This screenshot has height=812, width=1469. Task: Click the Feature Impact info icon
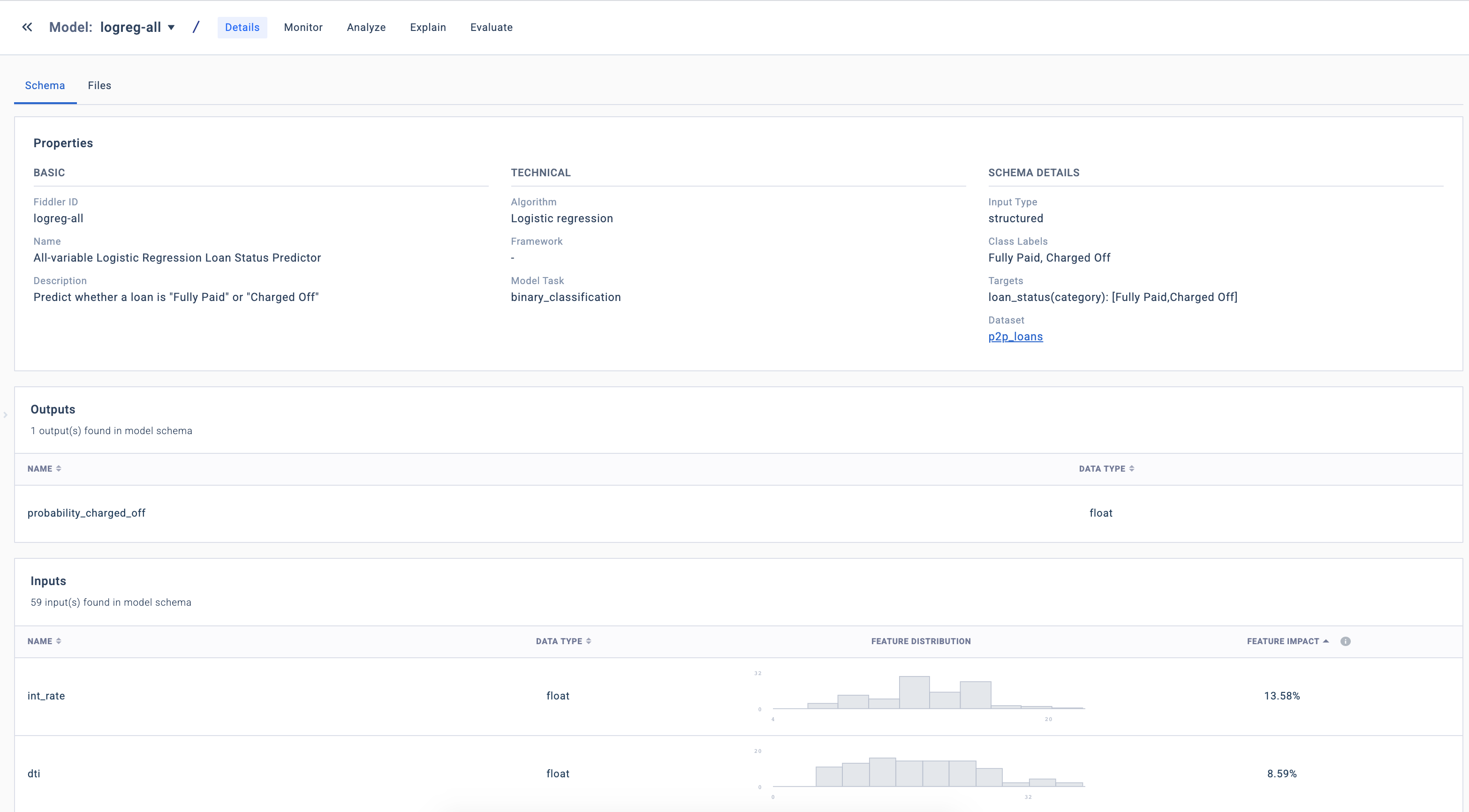(1345, 641)
